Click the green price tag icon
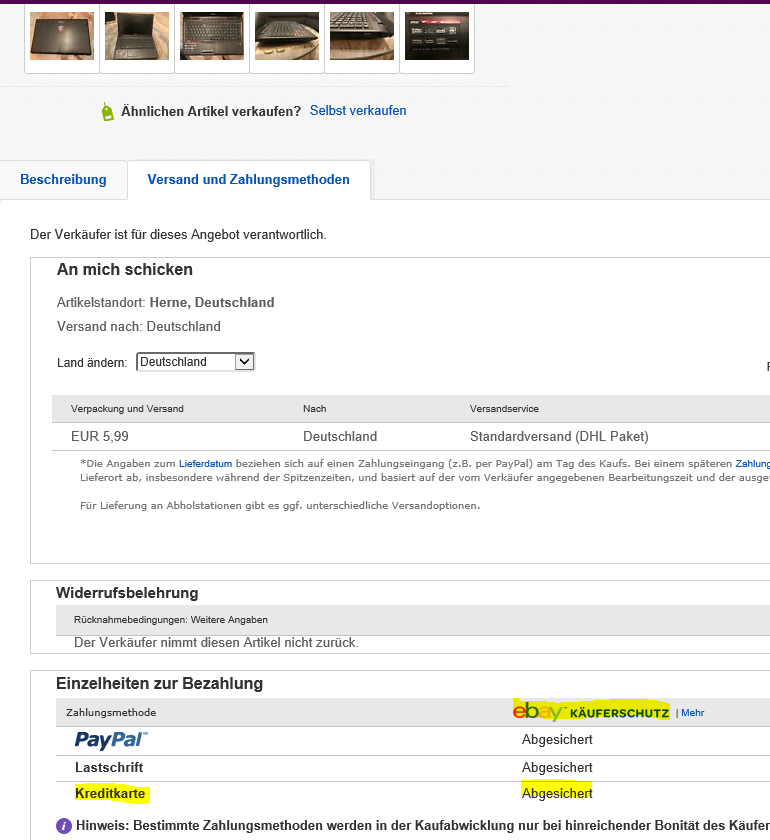 pyautogui.click(x=107, y=112)
